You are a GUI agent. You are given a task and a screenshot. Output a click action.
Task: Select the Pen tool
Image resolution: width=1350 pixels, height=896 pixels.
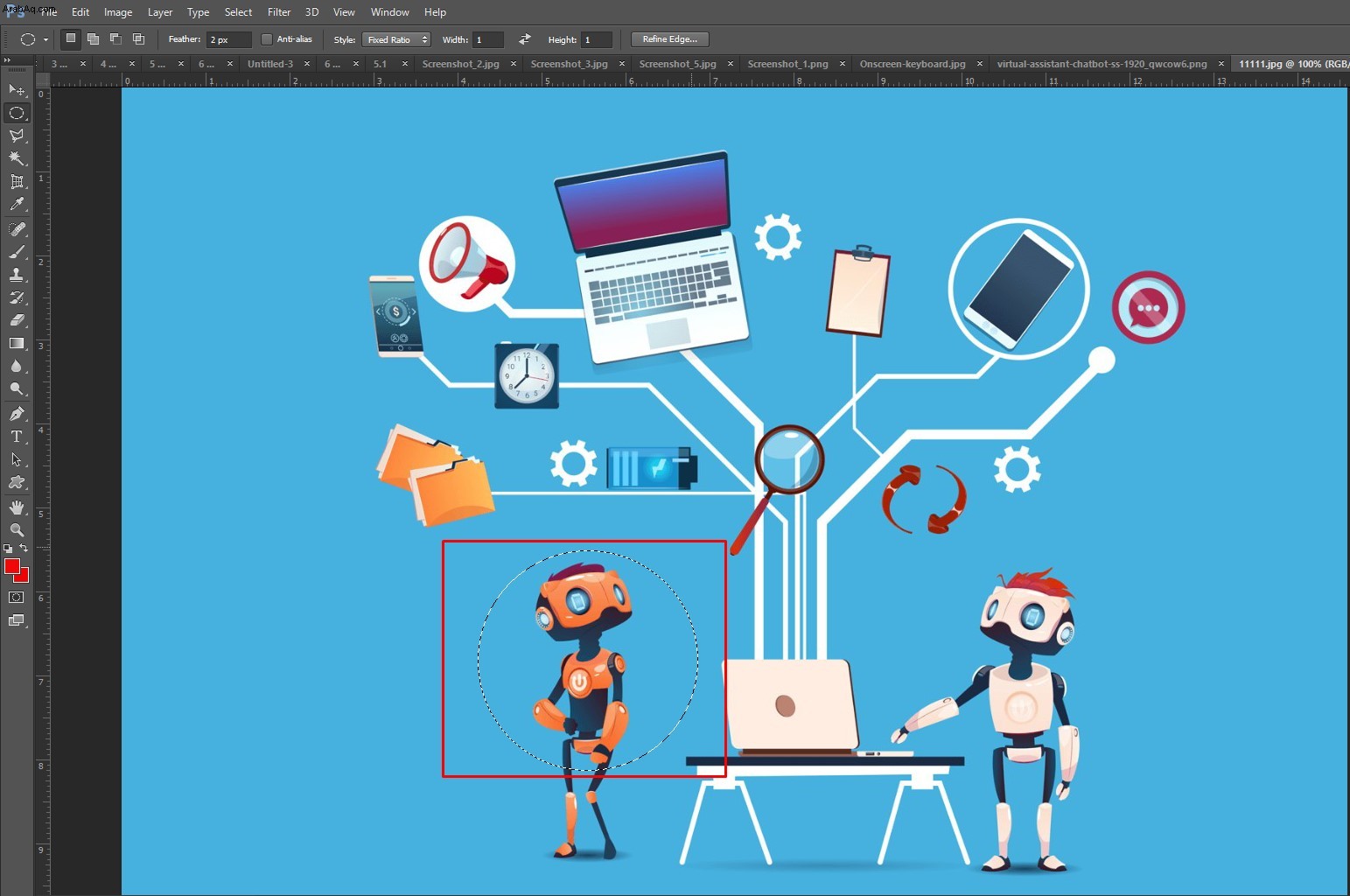click(17, 414)
